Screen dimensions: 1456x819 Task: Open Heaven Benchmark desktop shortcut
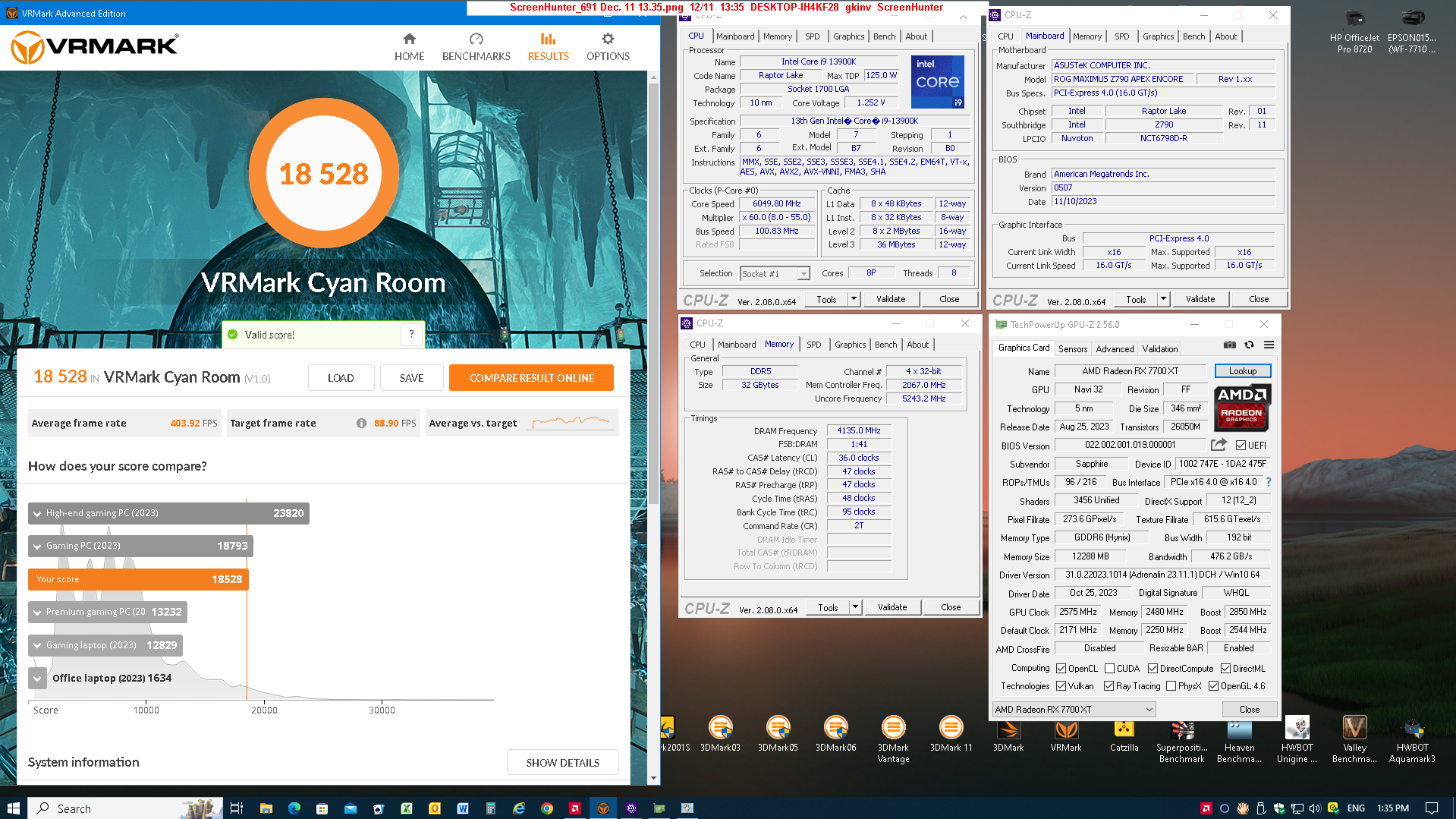click(x=1239, y=739)
